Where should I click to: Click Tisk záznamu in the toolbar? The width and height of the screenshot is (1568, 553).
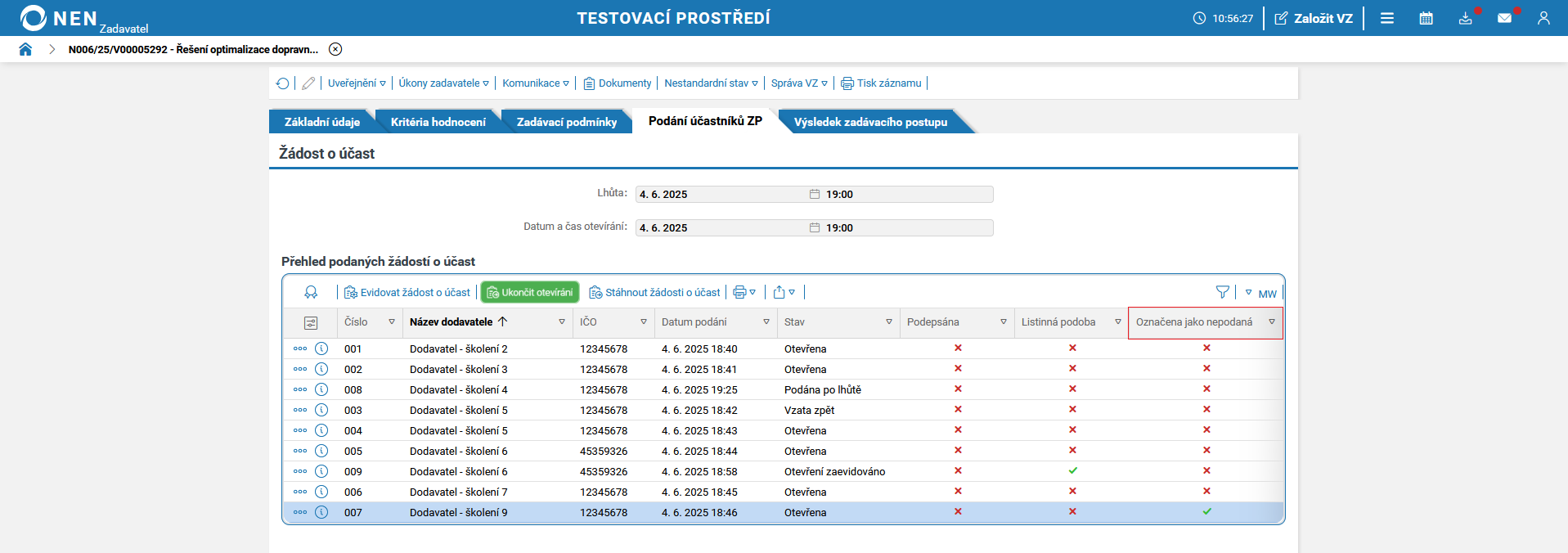882,83
